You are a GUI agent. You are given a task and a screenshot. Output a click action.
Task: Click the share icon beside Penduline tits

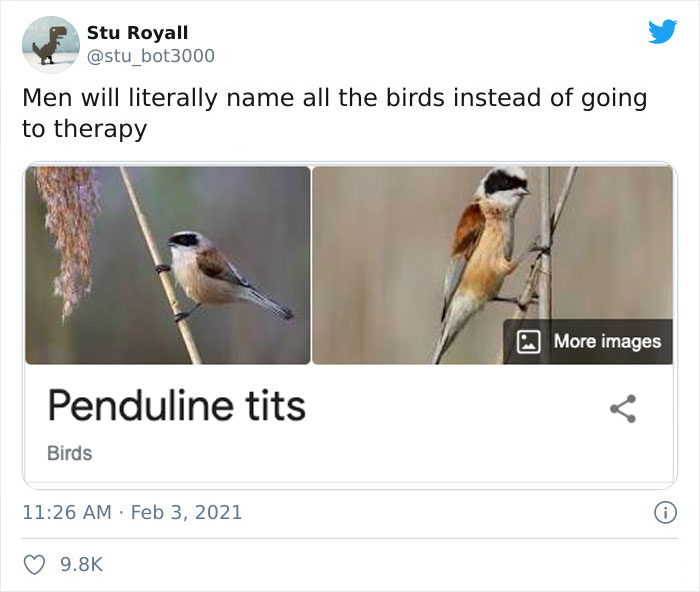tap(623, 407)
